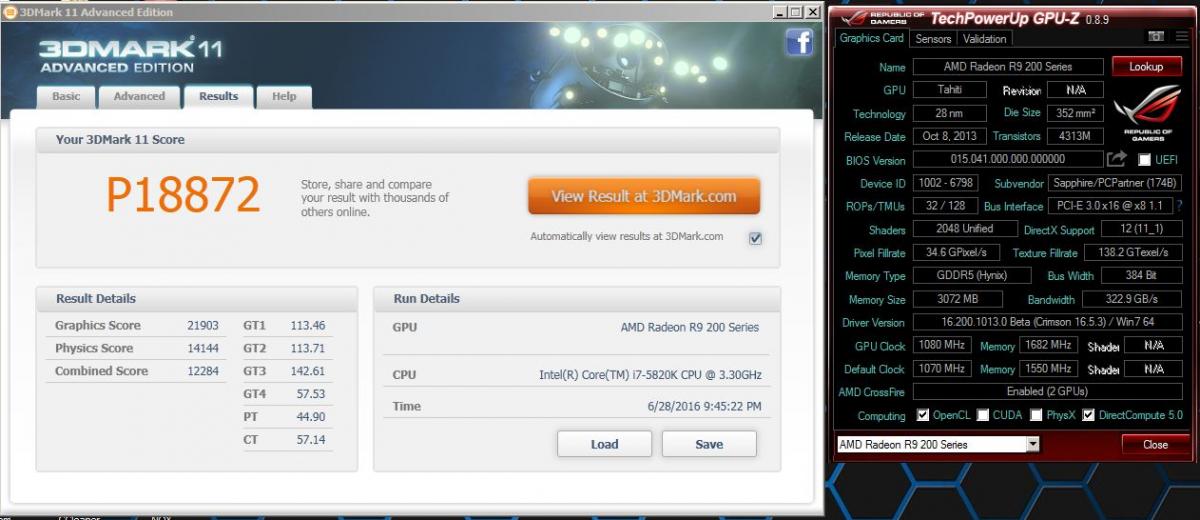Click the Facebook share icon in 3DMark
This screenshot has height=520, width=1200.
pos(799,42)
